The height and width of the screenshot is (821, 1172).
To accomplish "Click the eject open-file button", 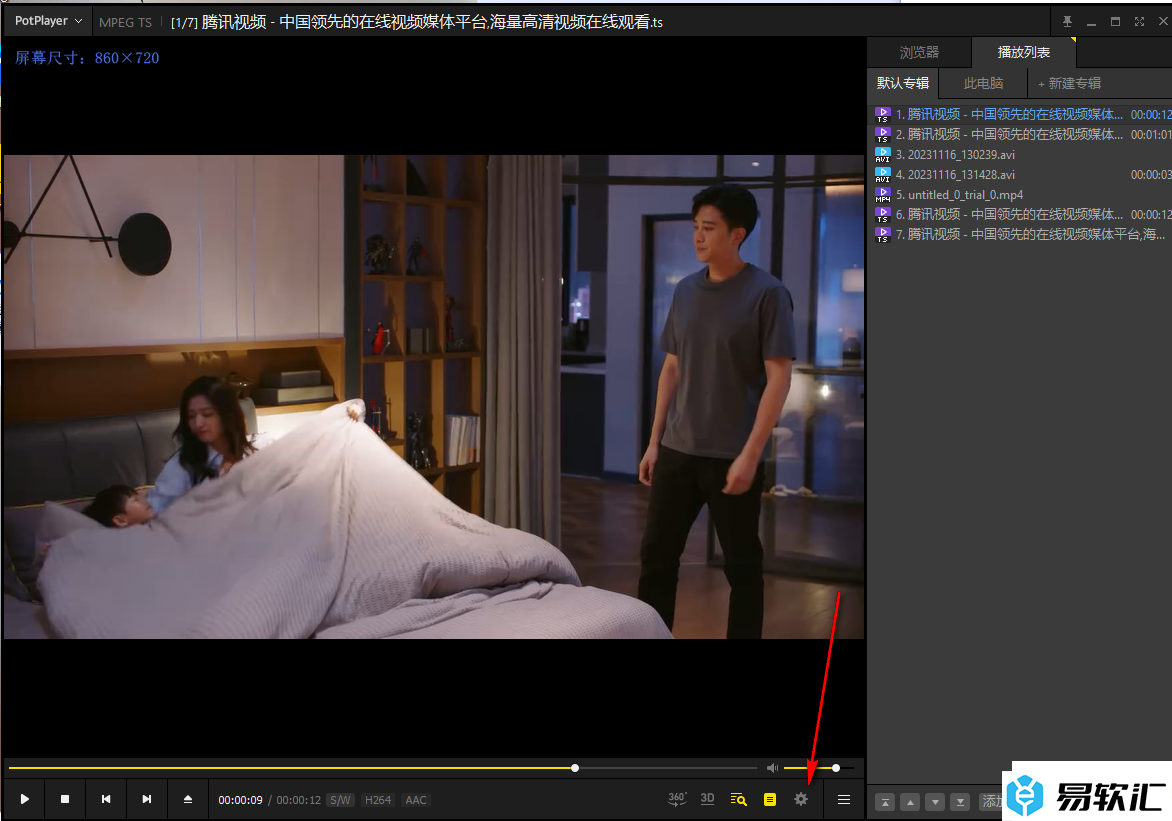I will [188, 799].
